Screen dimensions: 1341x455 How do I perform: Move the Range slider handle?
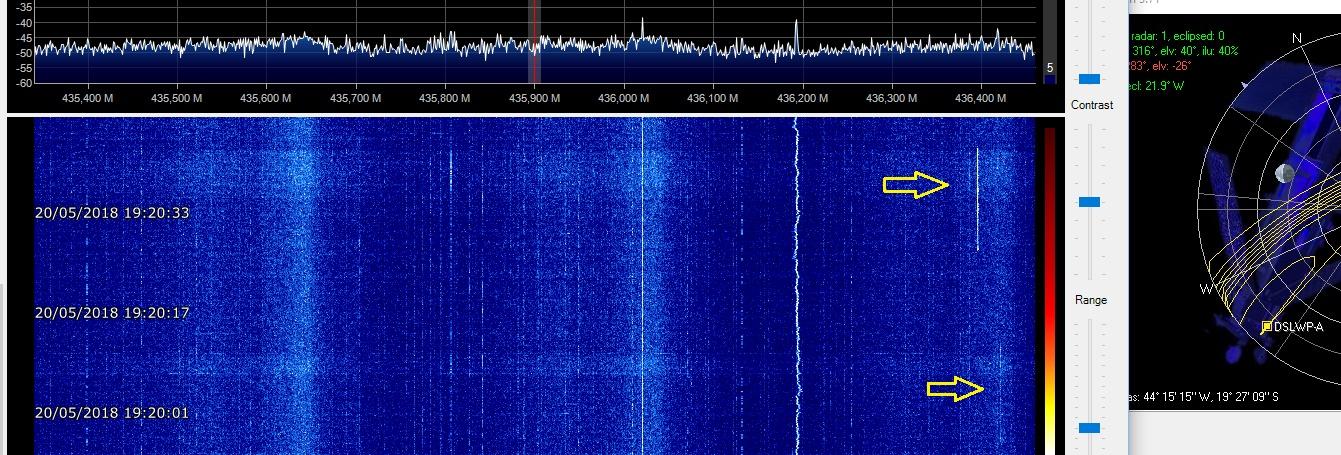(x=1090, y=428)
